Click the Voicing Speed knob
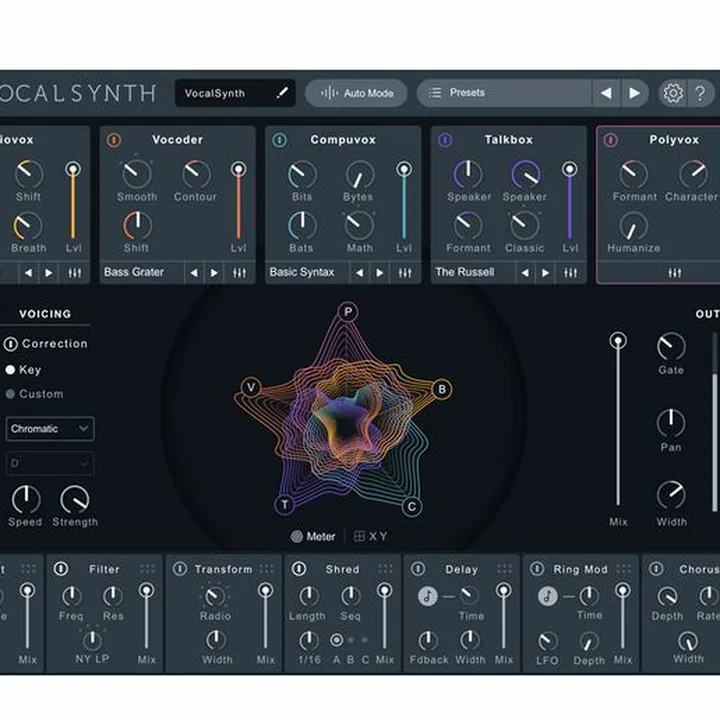Viewport: 720px width, 720px height. click(26, 500)
